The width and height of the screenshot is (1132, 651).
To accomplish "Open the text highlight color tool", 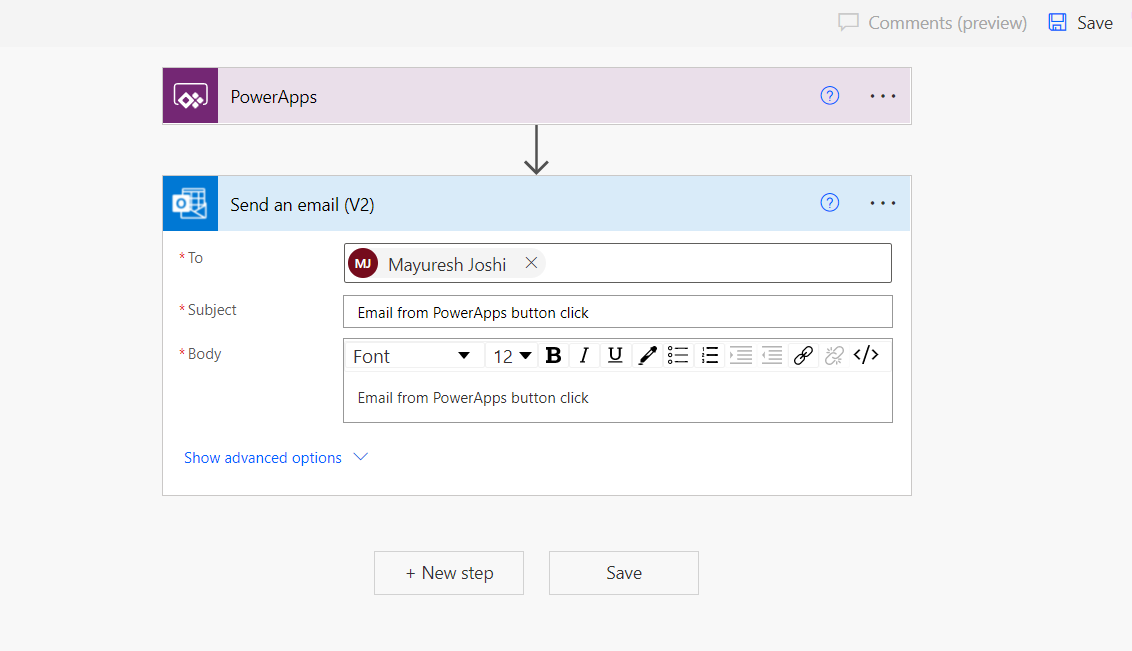I will 646,355.
